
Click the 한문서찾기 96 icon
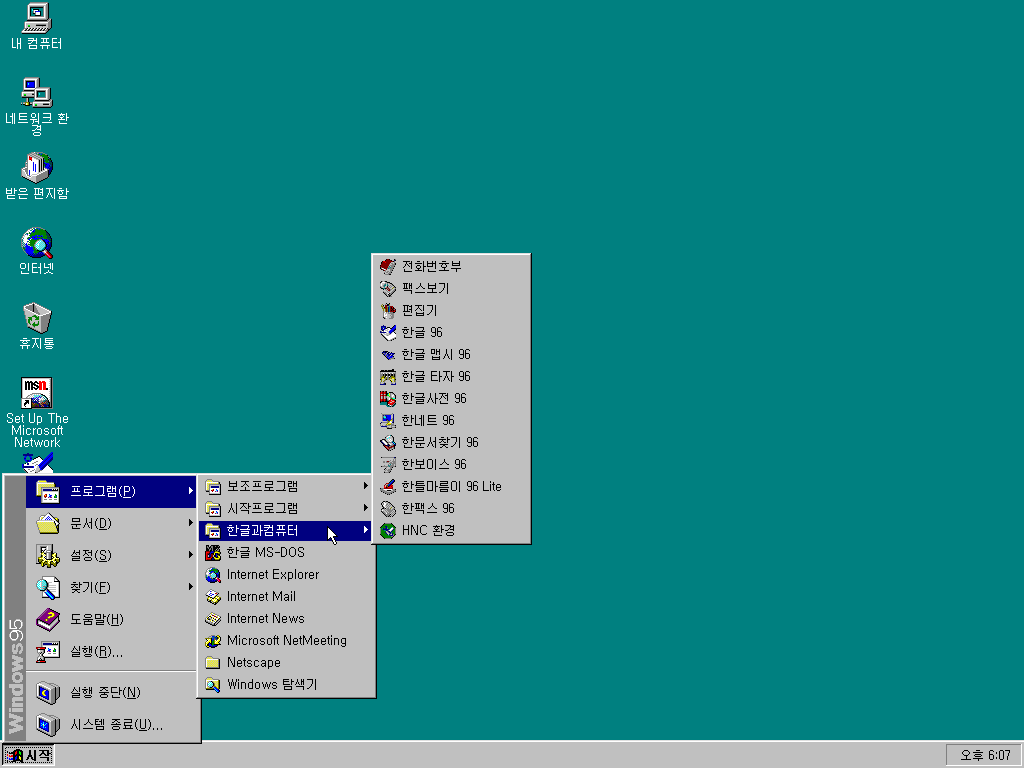388,442
